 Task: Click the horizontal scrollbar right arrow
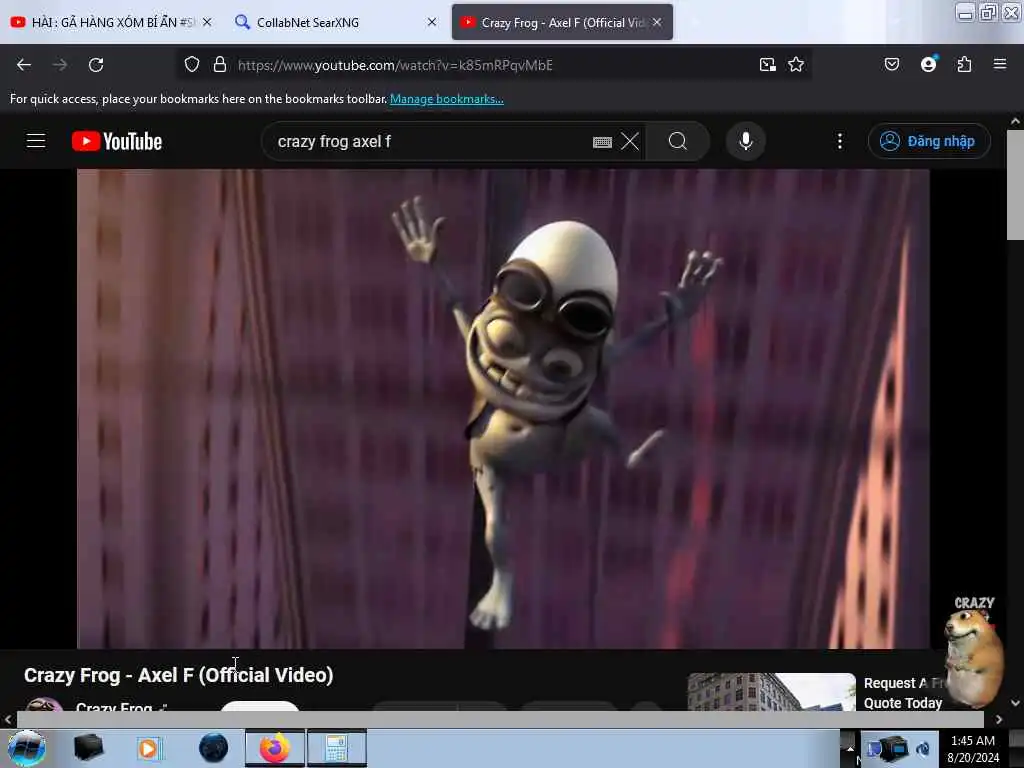(999, 719)
